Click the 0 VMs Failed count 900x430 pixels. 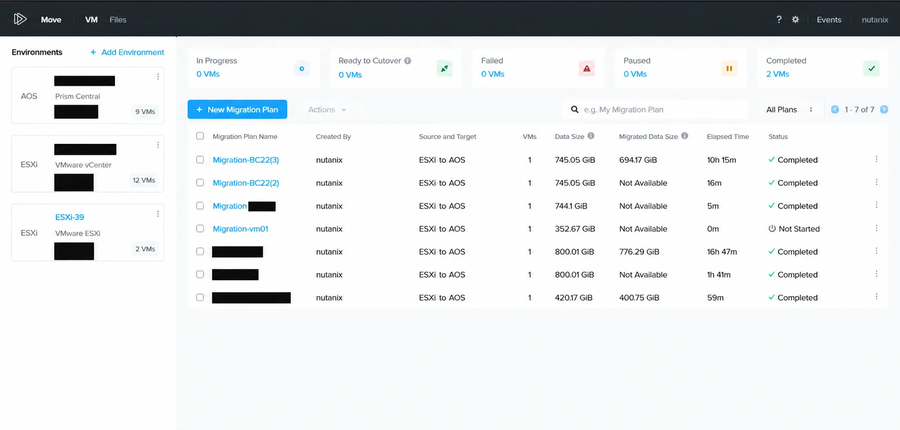click(492, 74)
